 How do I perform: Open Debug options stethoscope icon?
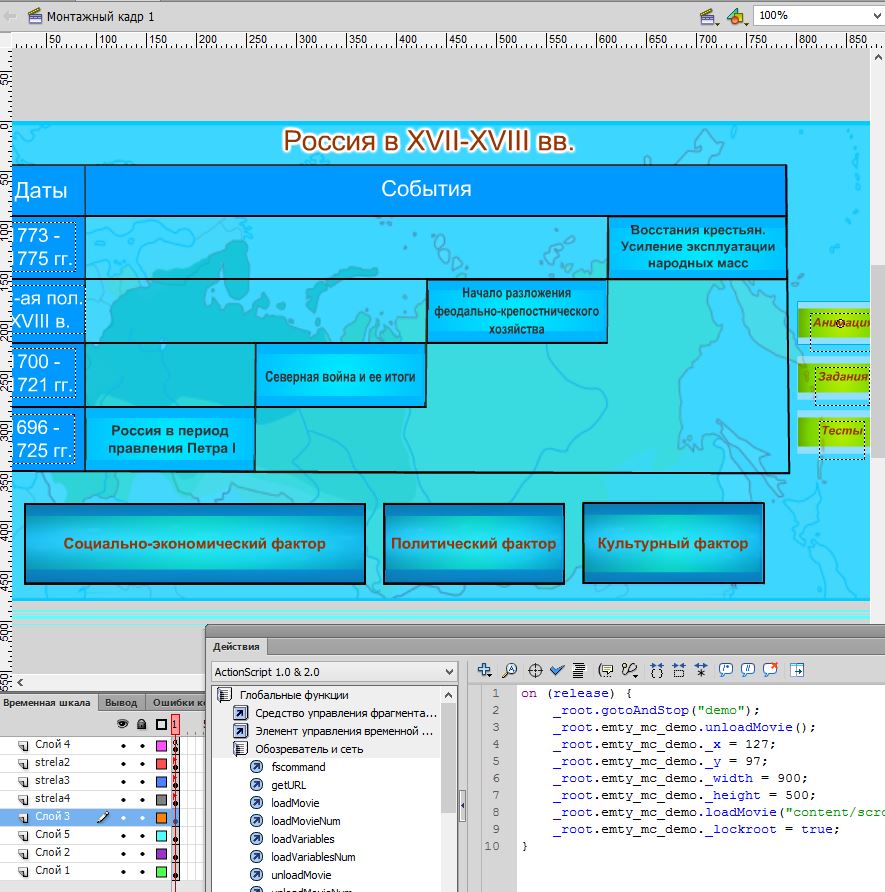click(x=629, y=670)
